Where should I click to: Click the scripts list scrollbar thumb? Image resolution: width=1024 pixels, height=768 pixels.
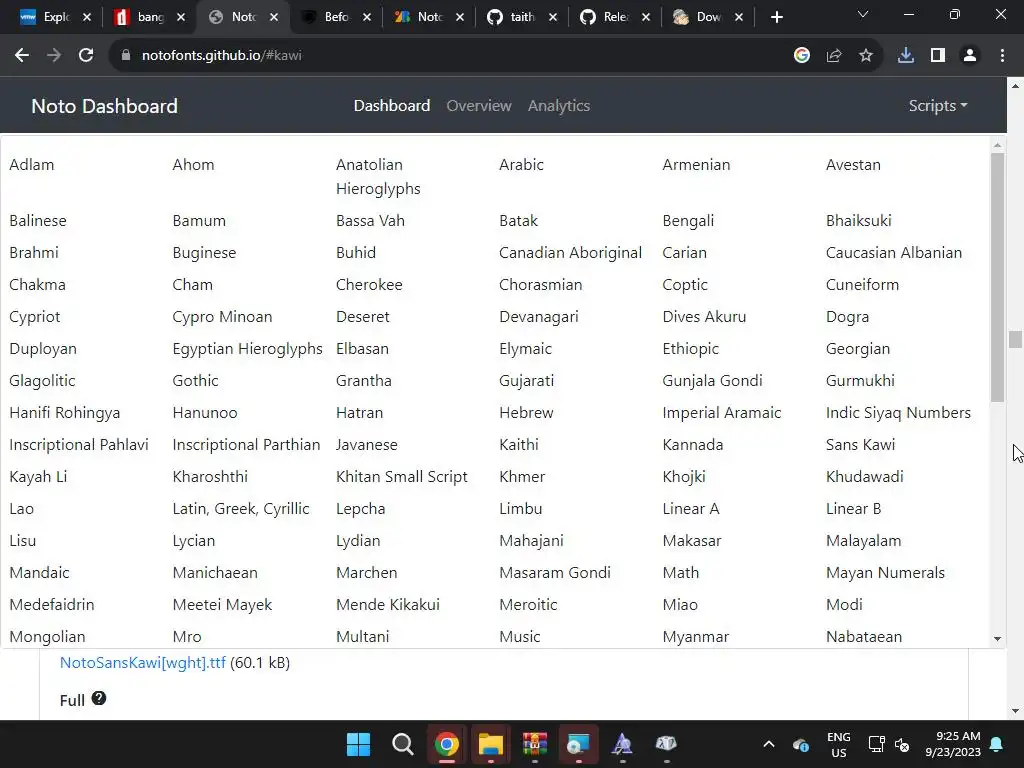point(997,278)
